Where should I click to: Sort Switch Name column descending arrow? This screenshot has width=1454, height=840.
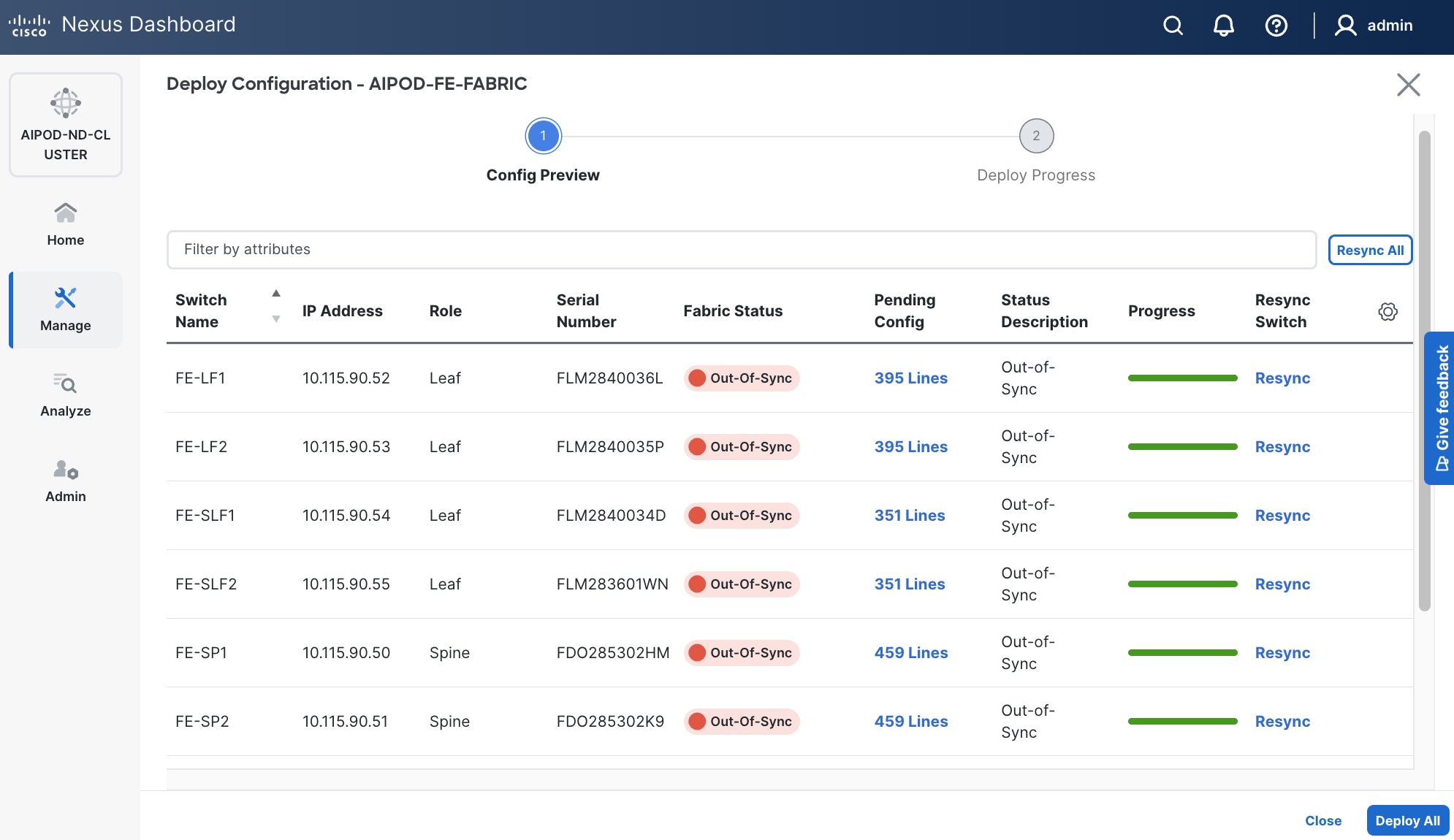tap(276, 319)
